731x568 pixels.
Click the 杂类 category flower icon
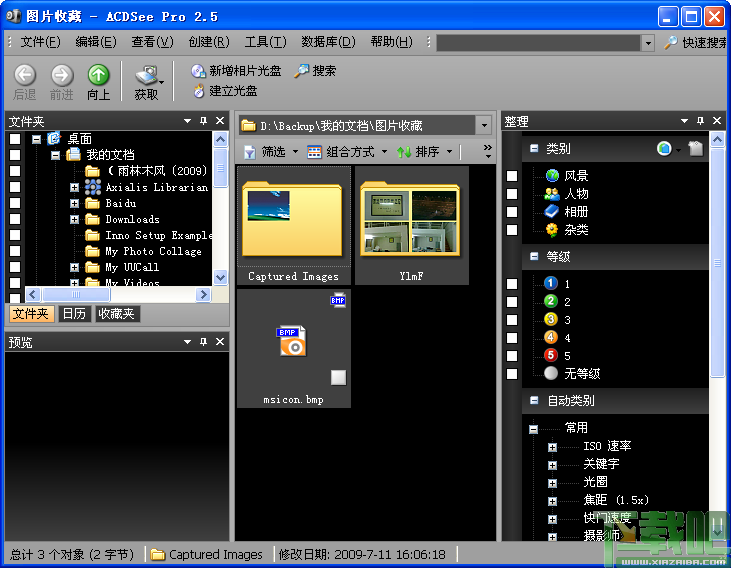(552, 230)
